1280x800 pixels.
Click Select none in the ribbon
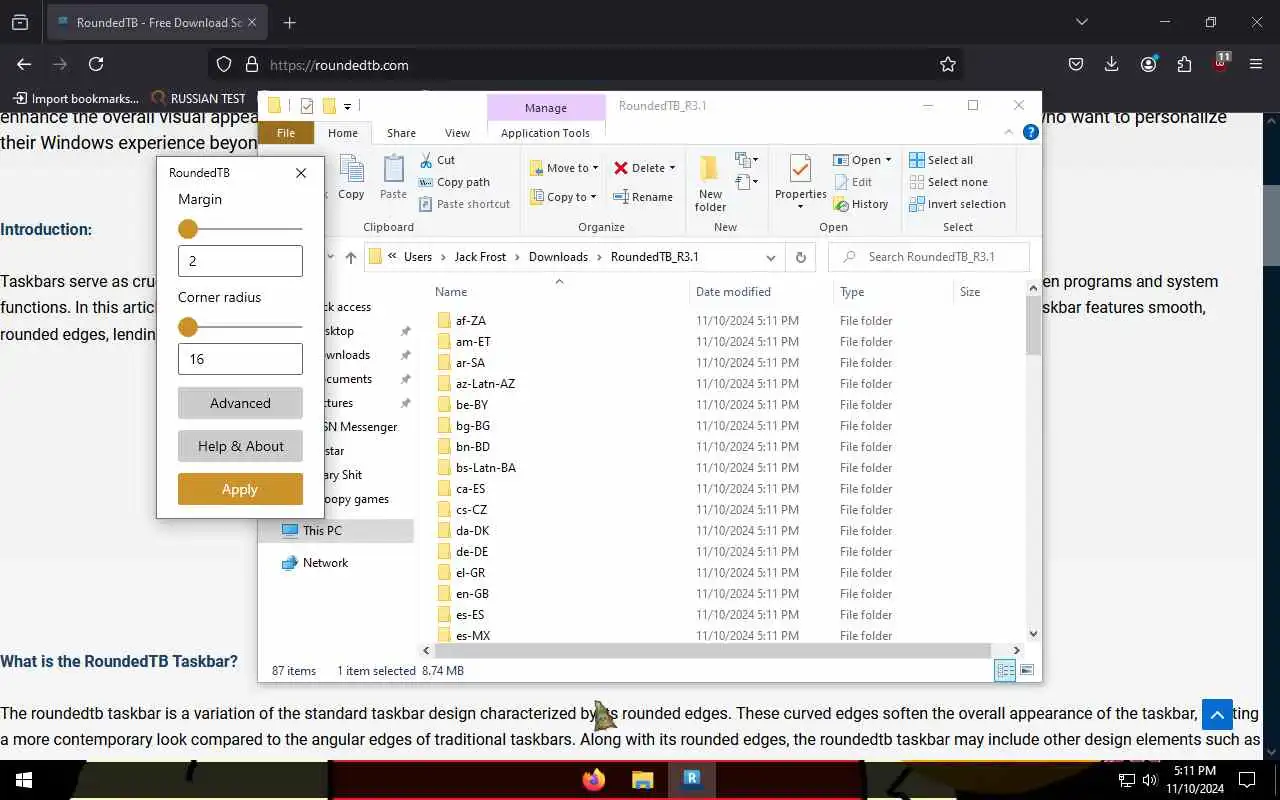(x=948, y=182)
